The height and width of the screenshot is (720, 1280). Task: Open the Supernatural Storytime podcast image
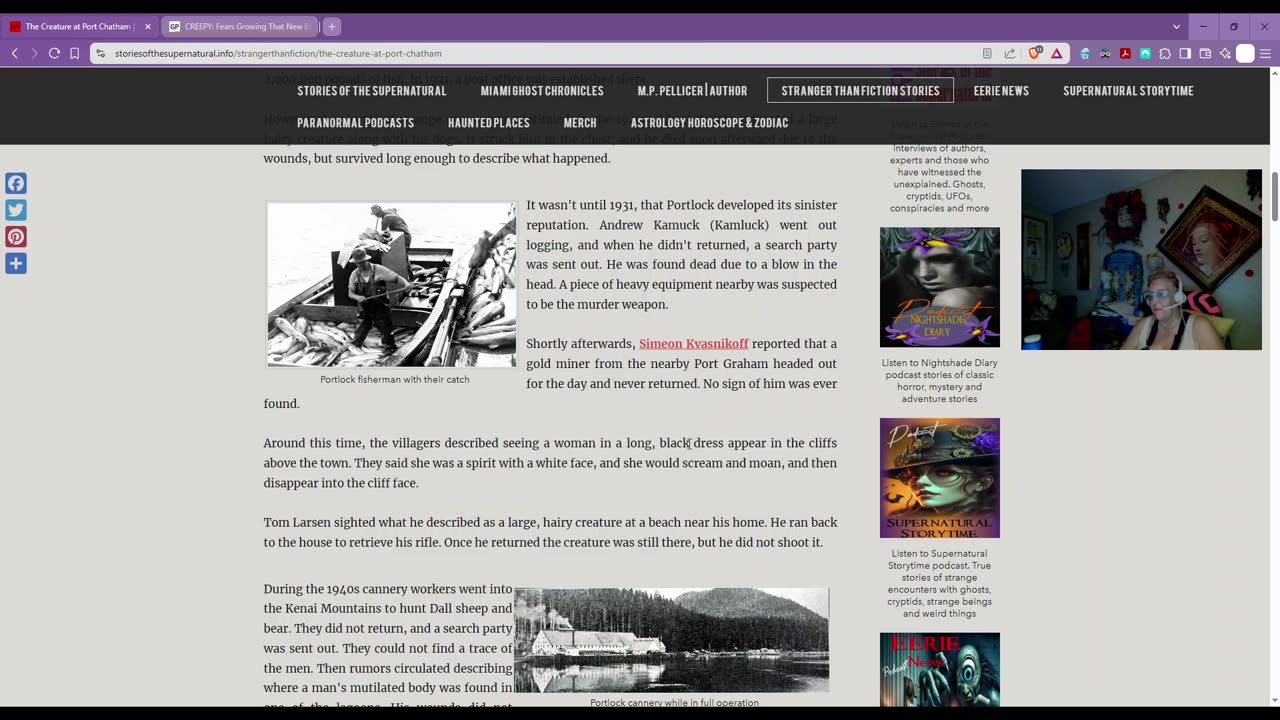pyautogui.click(x=939, y=478)
